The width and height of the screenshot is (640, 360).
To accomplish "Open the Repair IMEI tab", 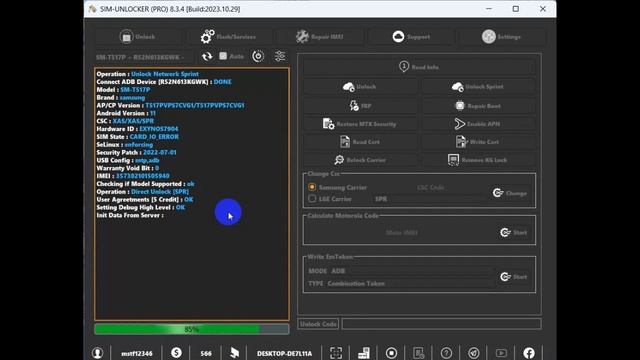I will point(320,37).
